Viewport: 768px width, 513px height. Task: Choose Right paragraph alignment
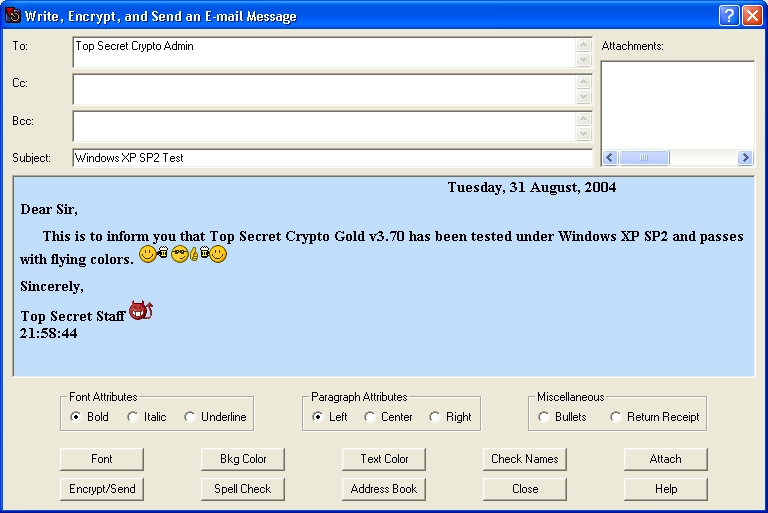450,417
